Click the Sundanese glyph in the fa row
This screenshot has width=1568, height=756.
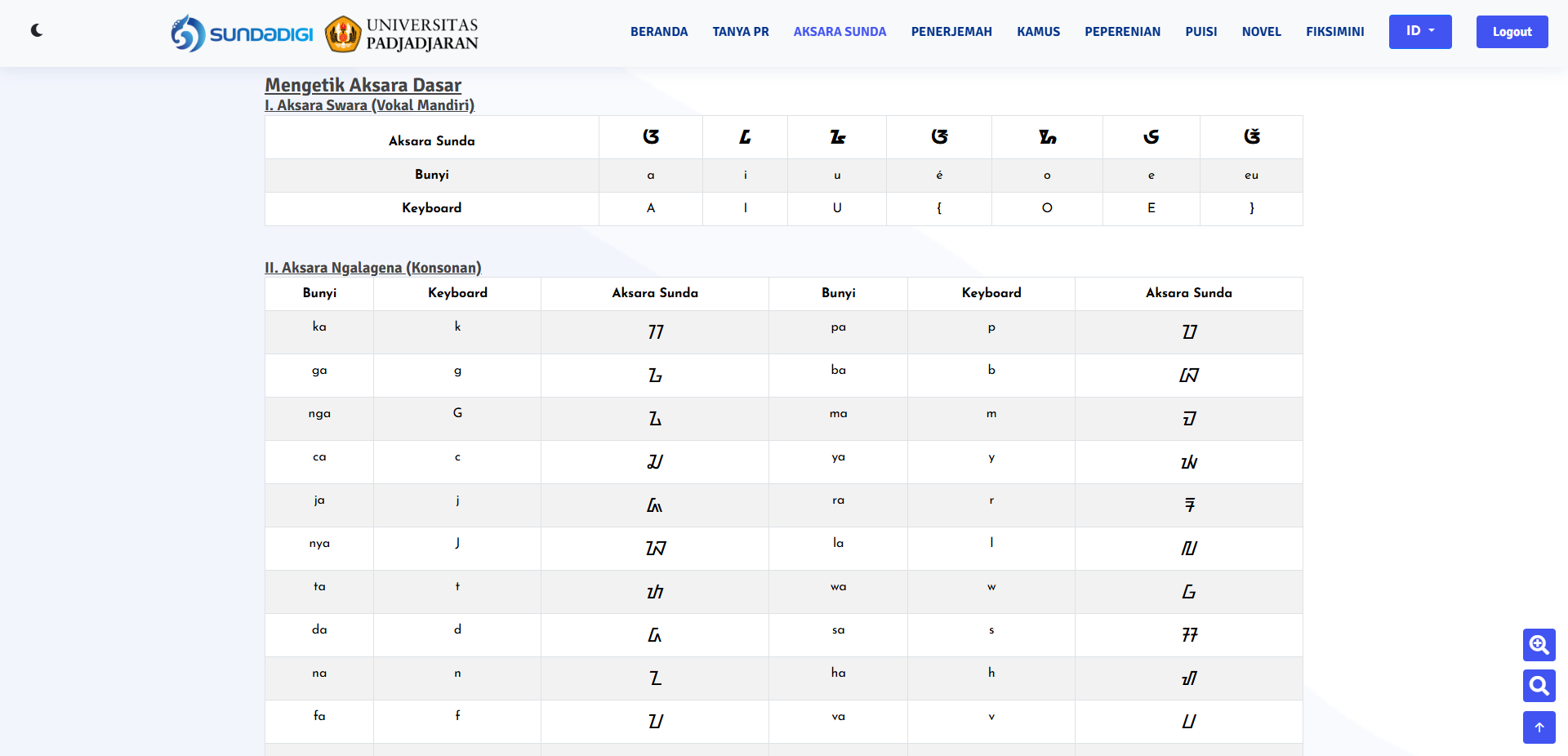click(x=655, y=722)
